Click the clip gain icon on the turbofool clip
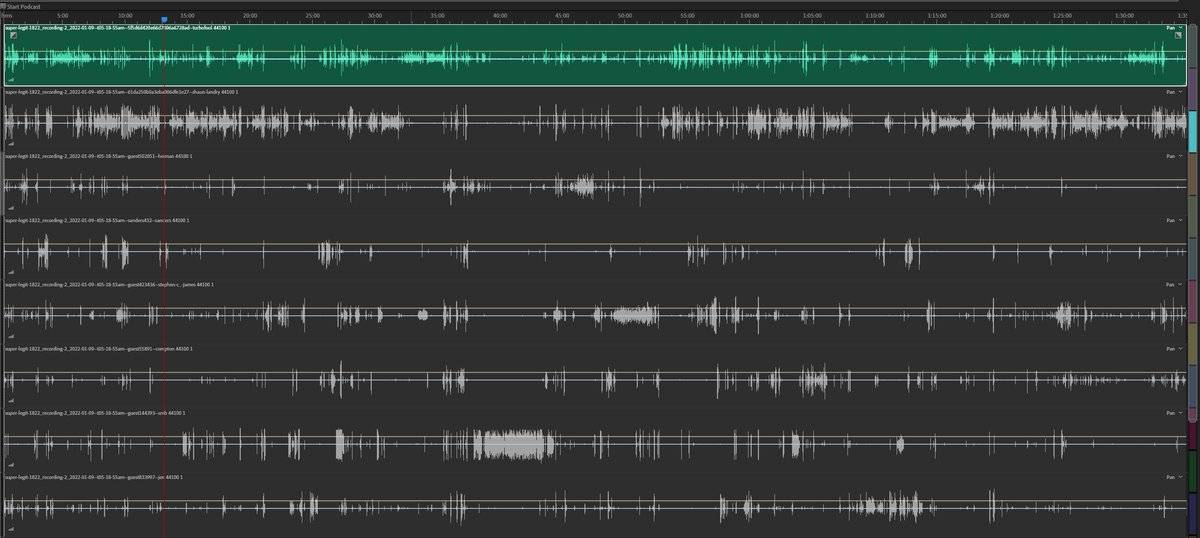 pyautogui.click(x=12, y=78)
